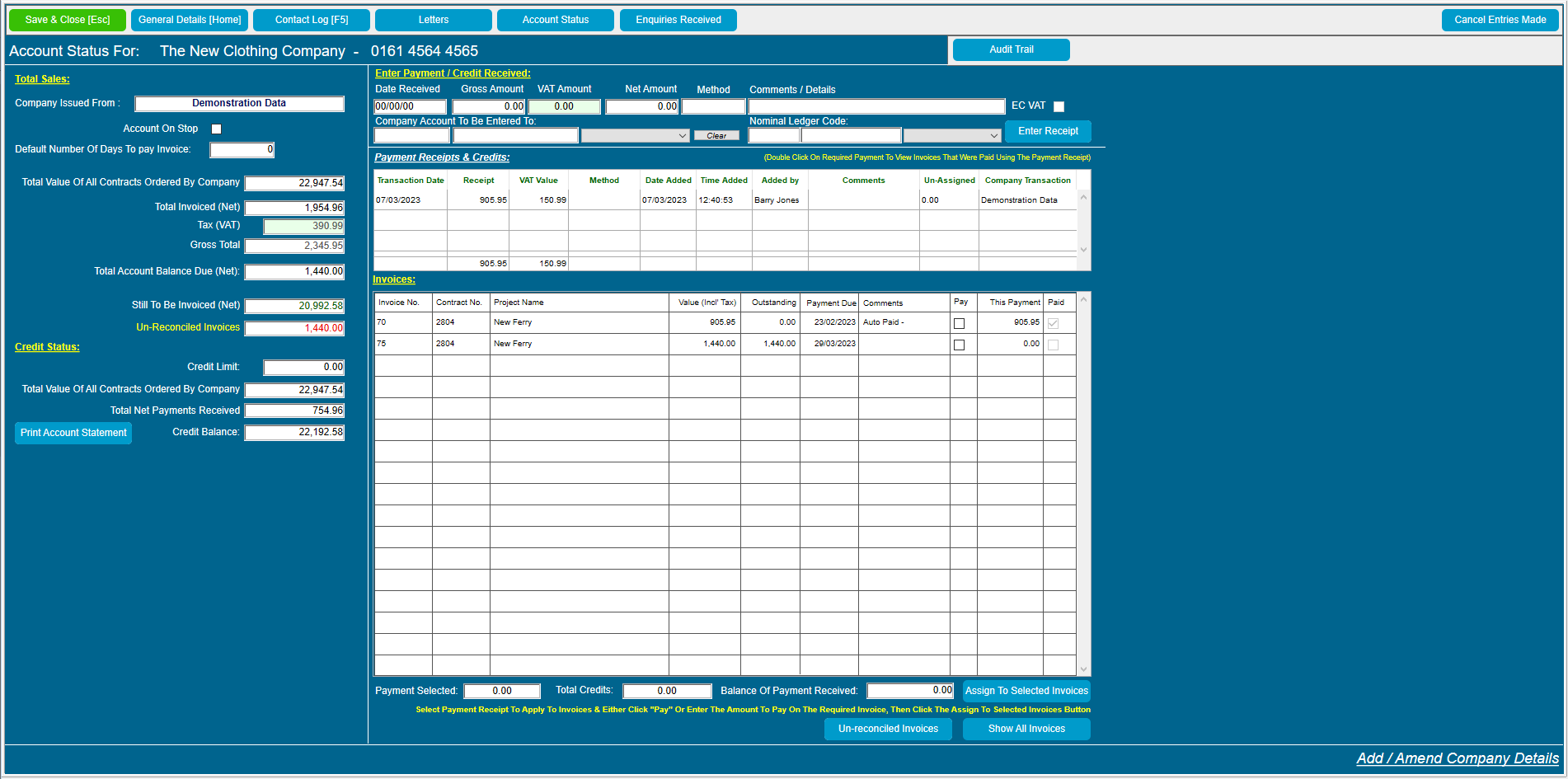Tick Pay checkbox for invoice 70
Screen dimensions: 1568x779
[959, 323]
